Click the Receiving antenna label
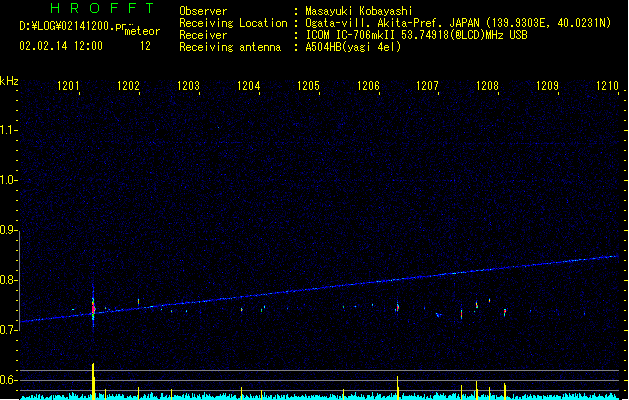This screenshot has height=400, width=629. (230, 47)
